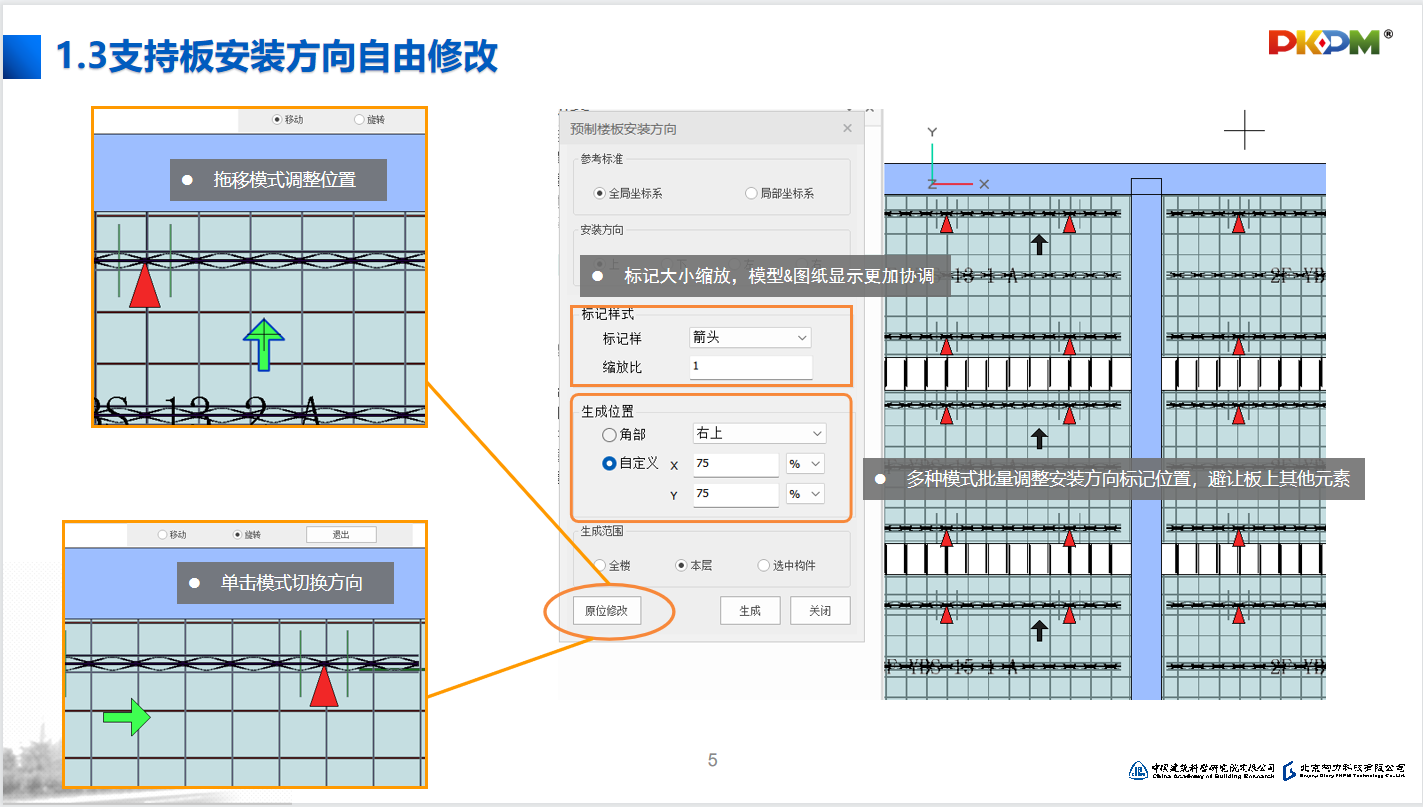This screenshot has height=807, width=1423.
Task: Set the generation range to 本层
Action: pyautogui.click(x=681, y=565)
